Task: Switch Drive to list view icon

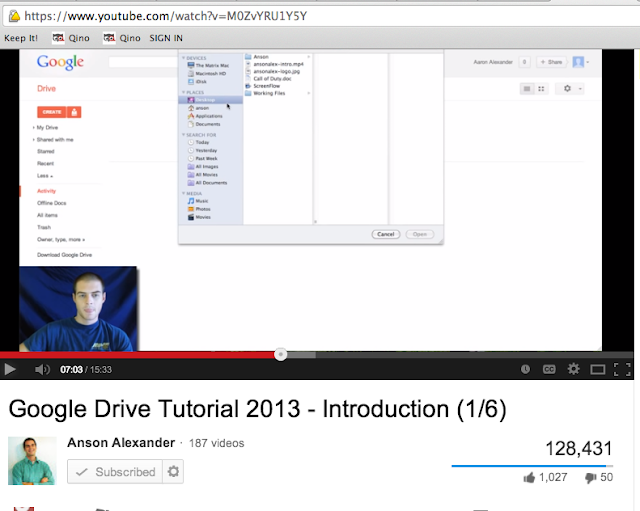Action: point(527,89)
